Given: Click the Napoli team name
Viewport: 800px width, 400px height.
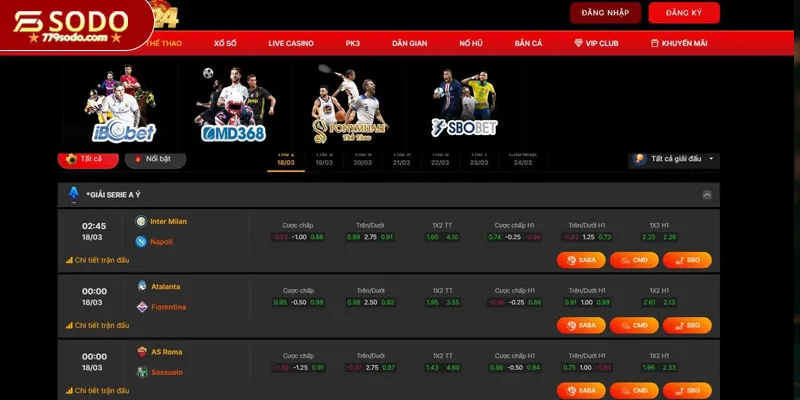Looking at the screenshot, I should [161, 242].
